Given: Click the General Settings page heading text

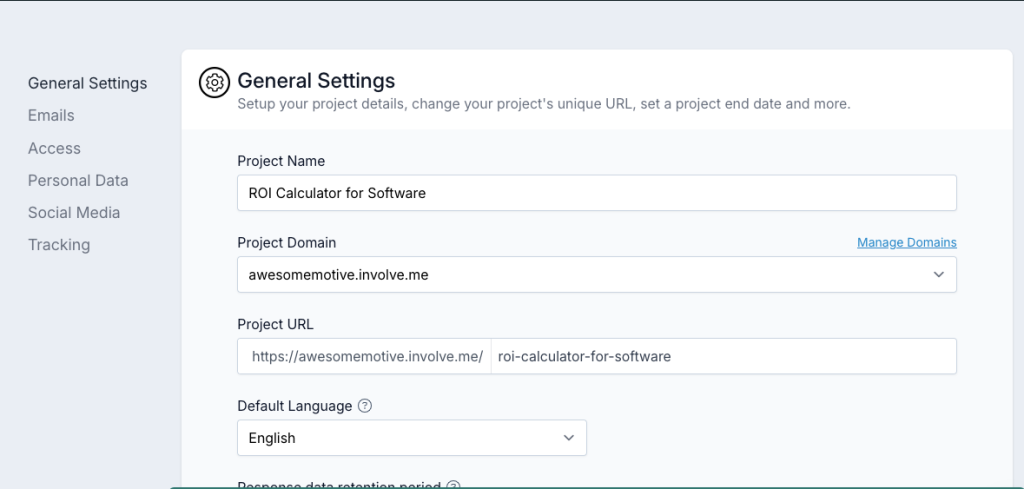Looking at the screenshot, I should (x=316, y=81).
